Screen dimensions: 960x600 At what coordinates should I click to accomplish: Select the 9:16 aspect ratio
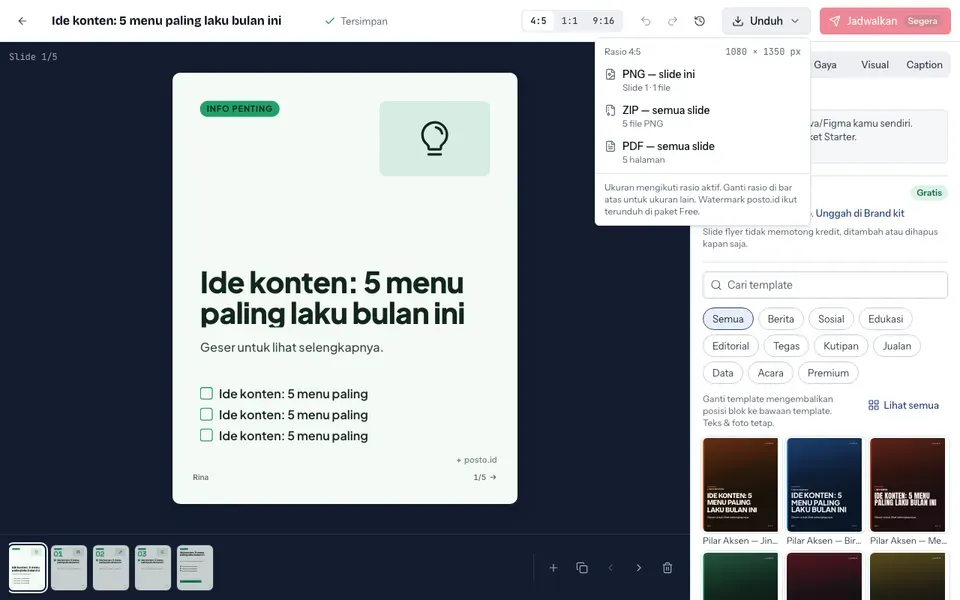click(603, 21)
